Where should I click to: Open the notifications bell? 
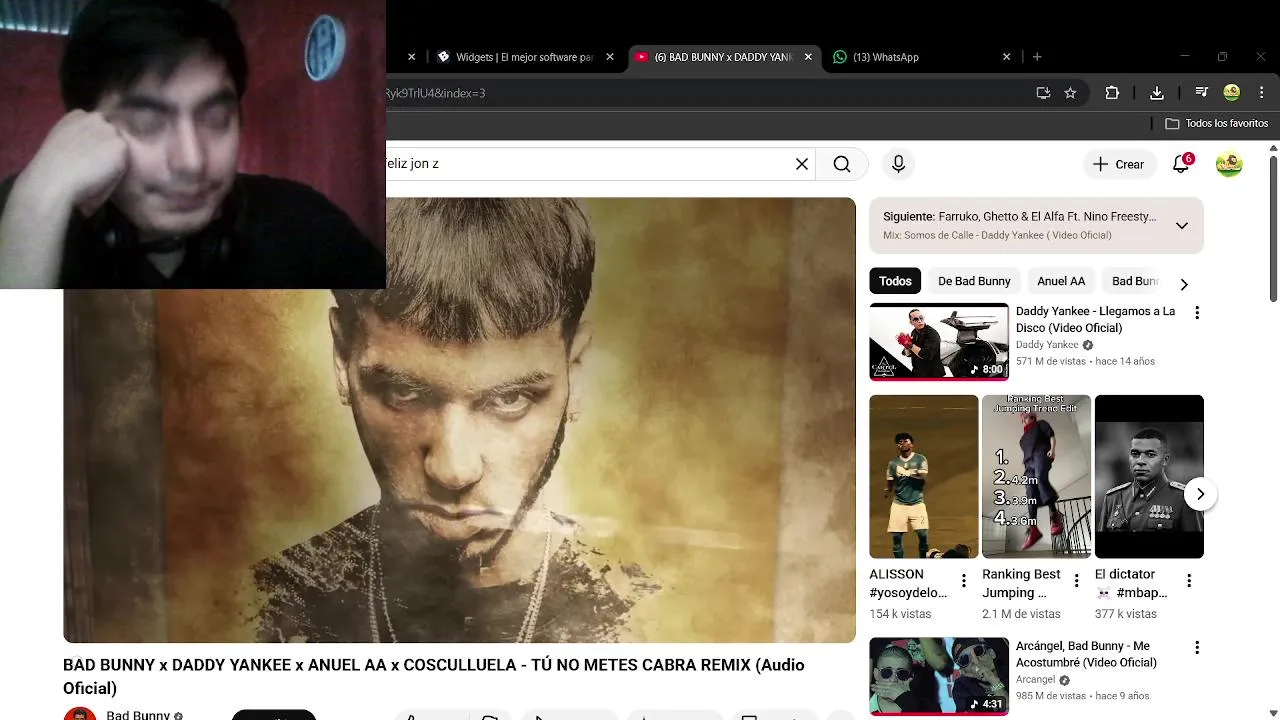click(x=1181, y=164)
